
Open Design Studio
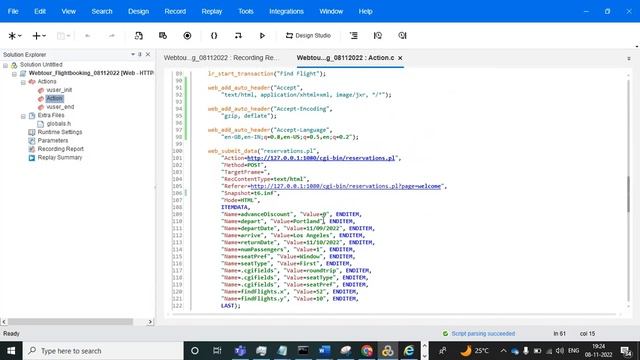[308, 36]
